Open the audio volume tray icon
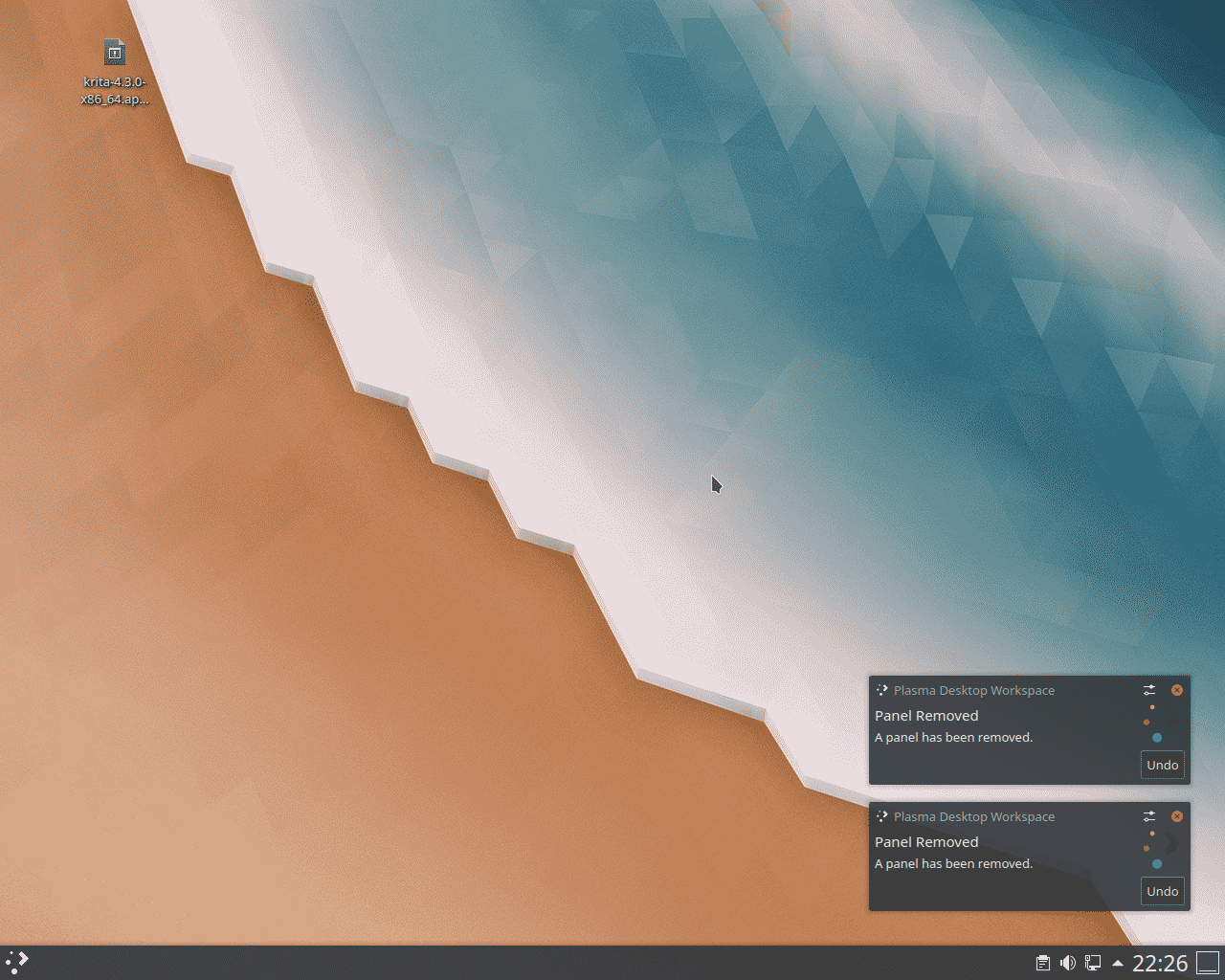This screenshot has width=1225, height=980. pos(1068,963)
